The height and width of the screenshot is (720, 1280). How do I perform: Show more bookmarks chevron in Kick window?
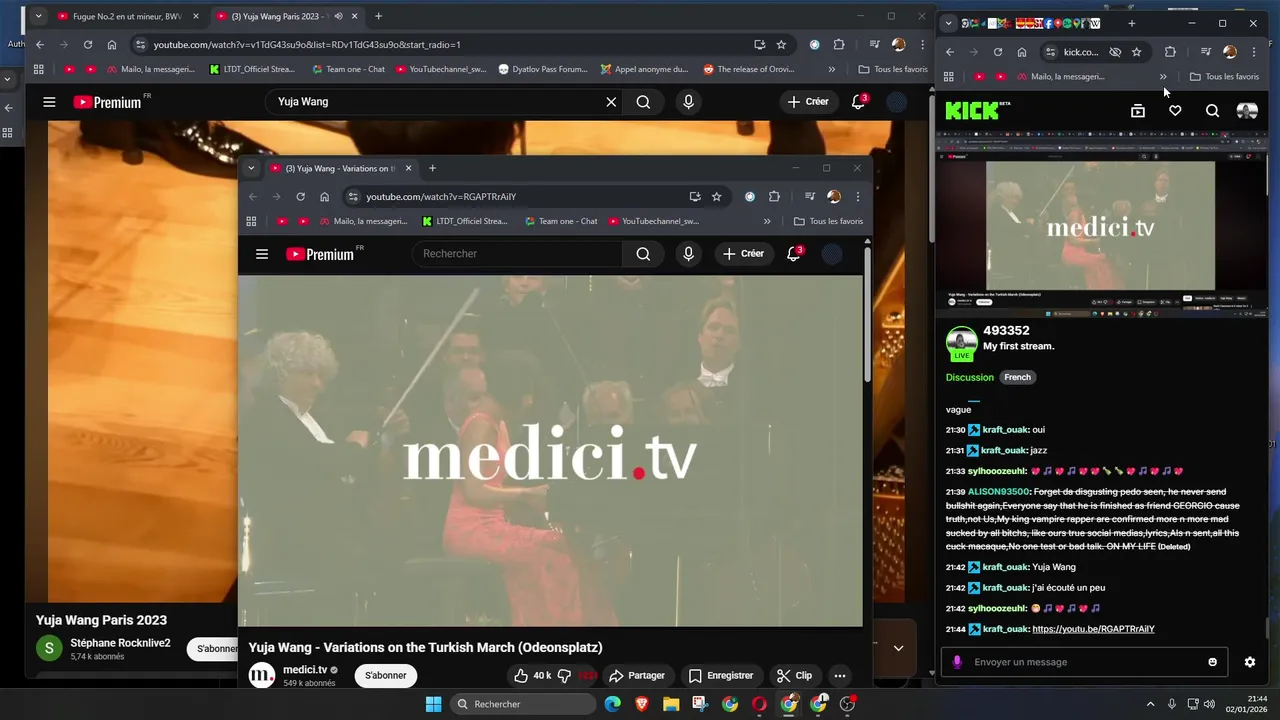point(1163,76)
